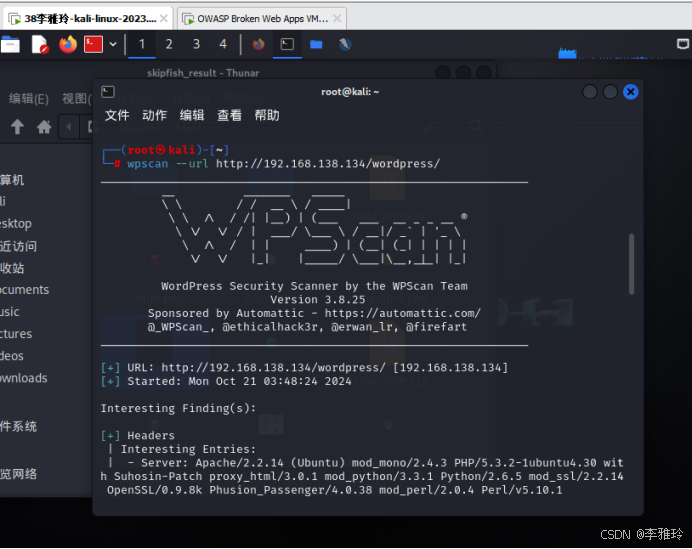Close the root@kali terminal window
The width and height of the screenshot is (692, 549).
click(631, 92)
